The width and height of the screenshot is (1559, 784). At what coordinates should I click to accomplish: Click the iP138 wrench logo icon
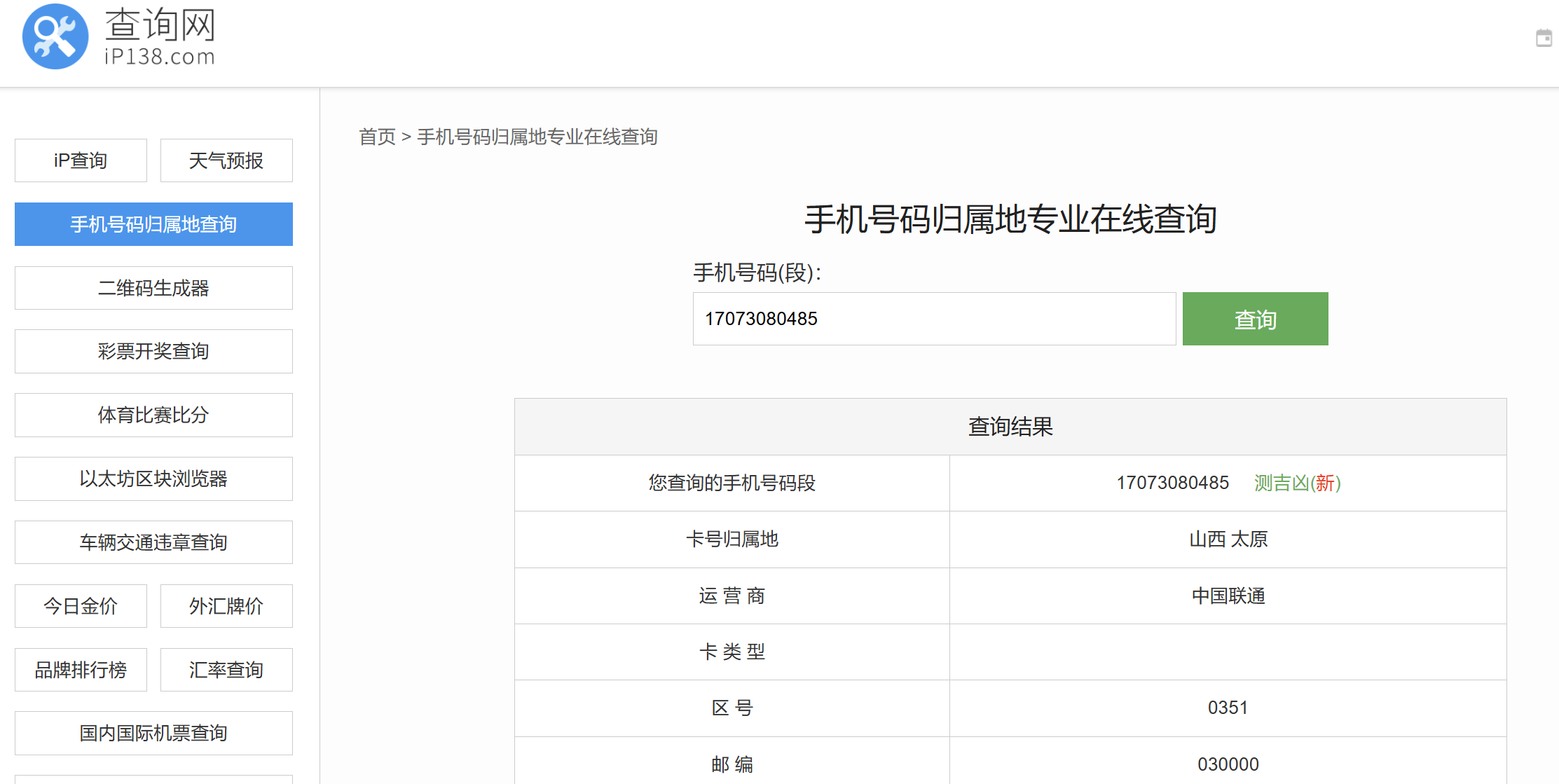(x=55, y=36)
